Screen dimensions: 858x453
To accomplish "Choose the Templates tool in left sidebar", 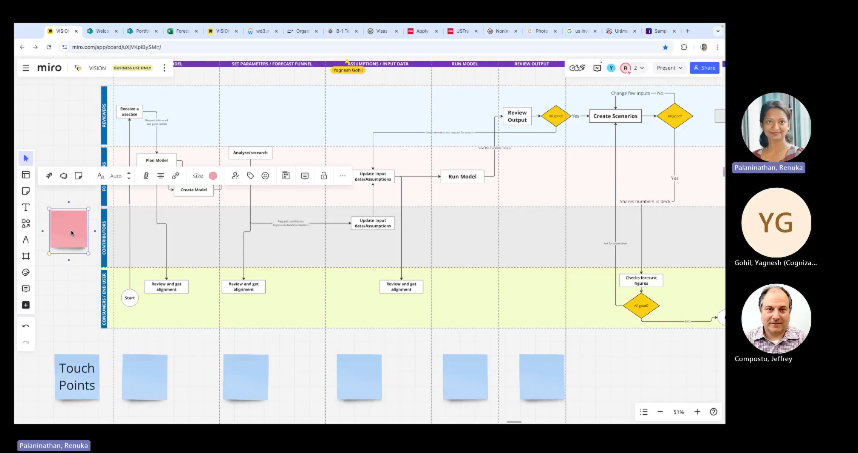I will tap(26, 175).
